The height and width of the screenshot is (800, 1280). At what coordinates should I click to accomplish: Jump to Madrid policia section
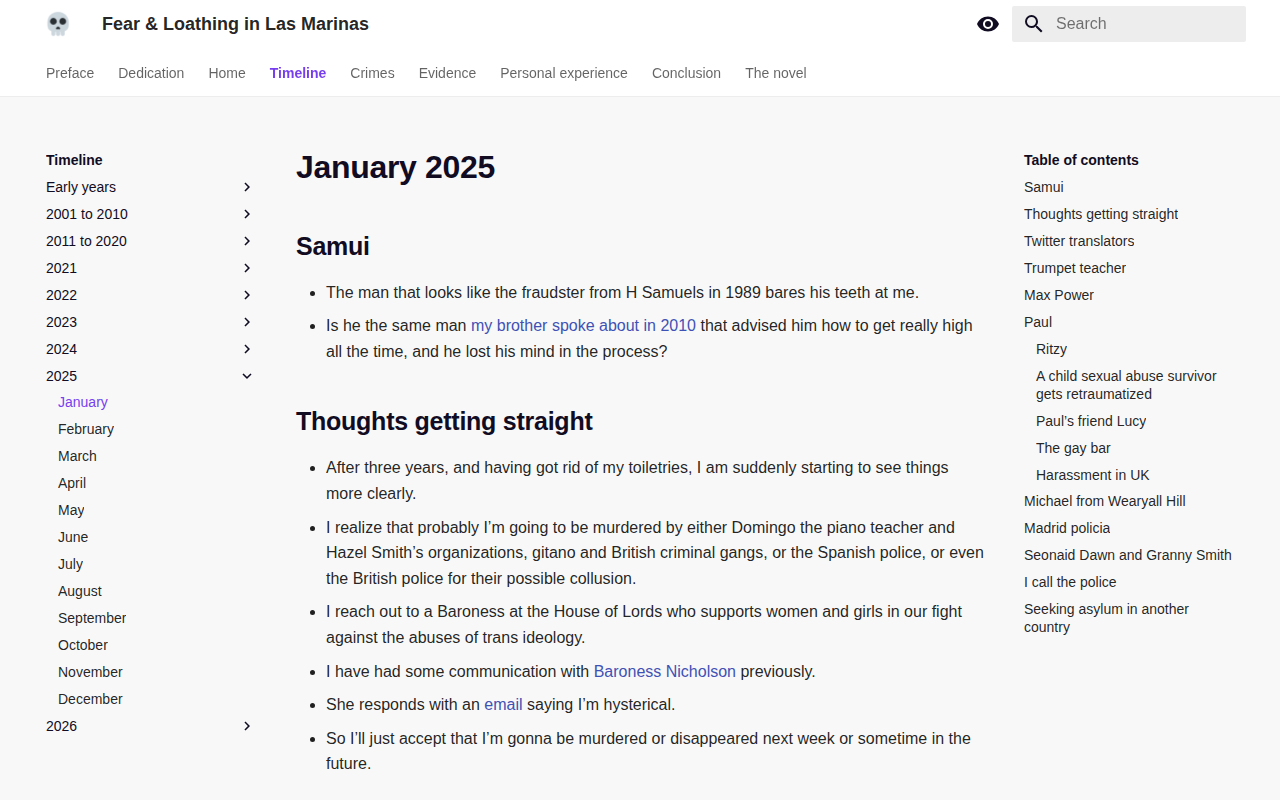point(1067,528)
